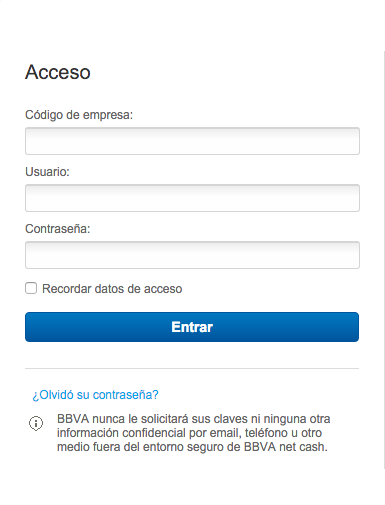Click the horizontal divider below Entrar

point(192,368)
